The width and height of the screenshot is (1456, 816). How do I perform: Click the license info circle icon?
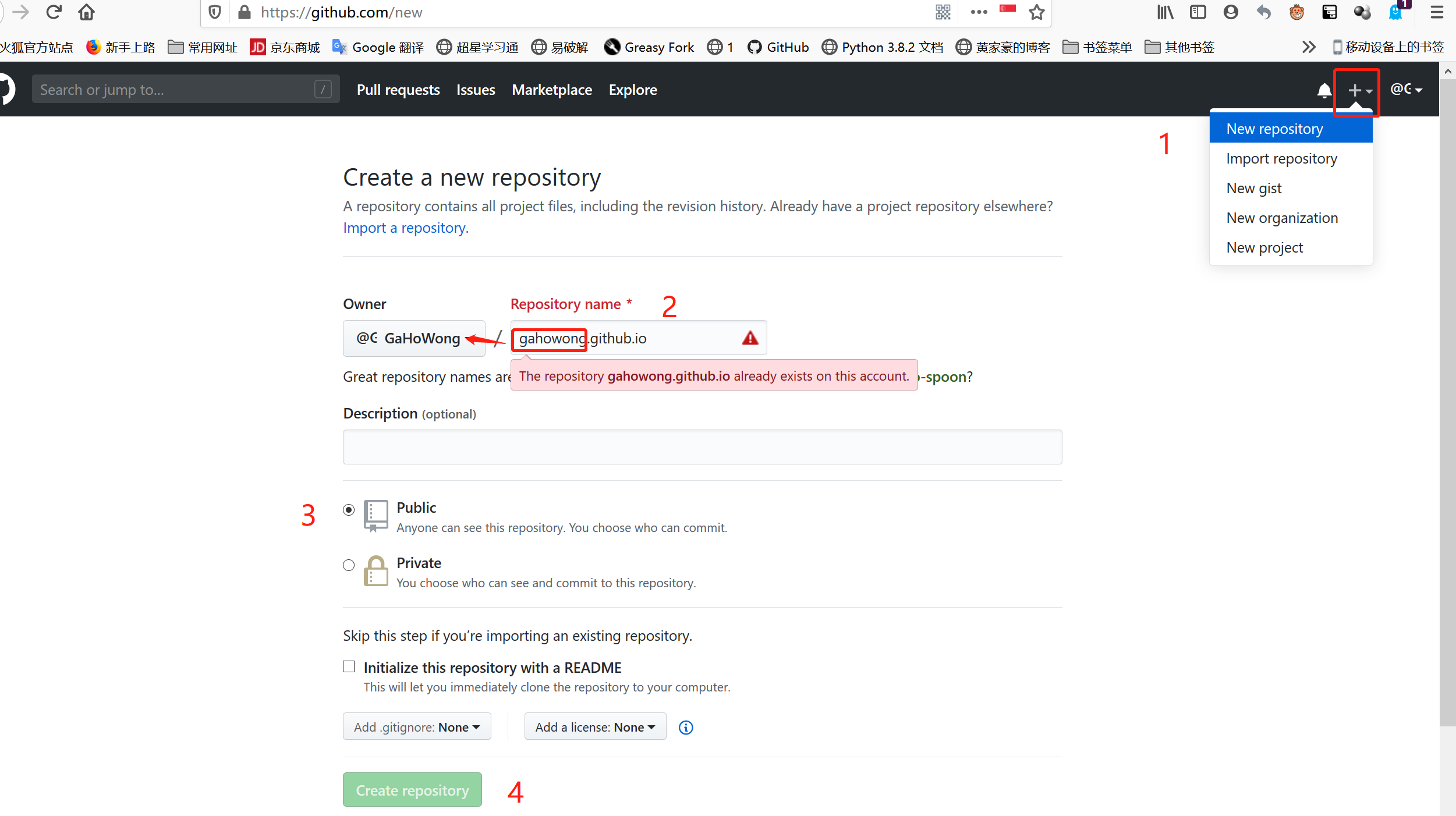[x=686, y=728]
